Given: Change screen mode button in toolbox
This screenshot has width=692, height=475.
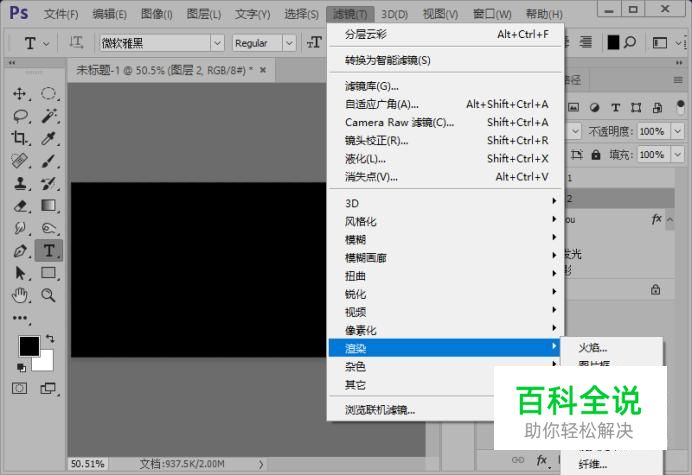Looking at the screenshot, I should (48, 388).
